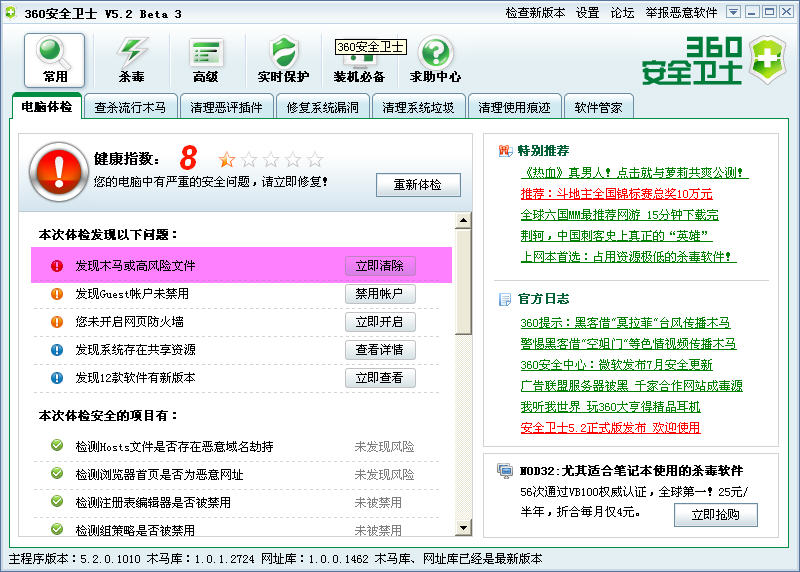
Task: Switch to 查杀流行木马 tab
Action: [x=130, y=107]
